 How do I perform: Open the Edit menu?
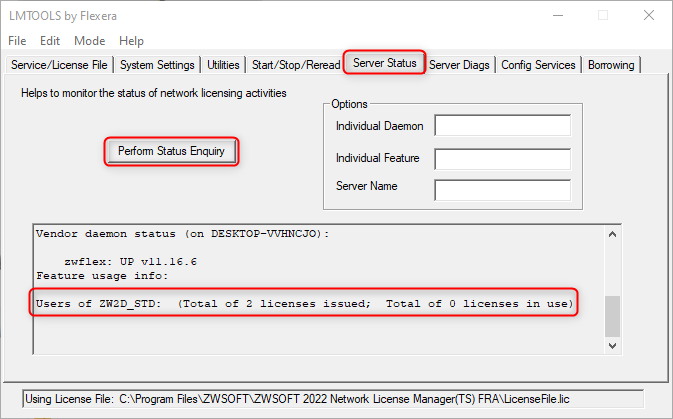pyautogui.click(x=50, y=41)
